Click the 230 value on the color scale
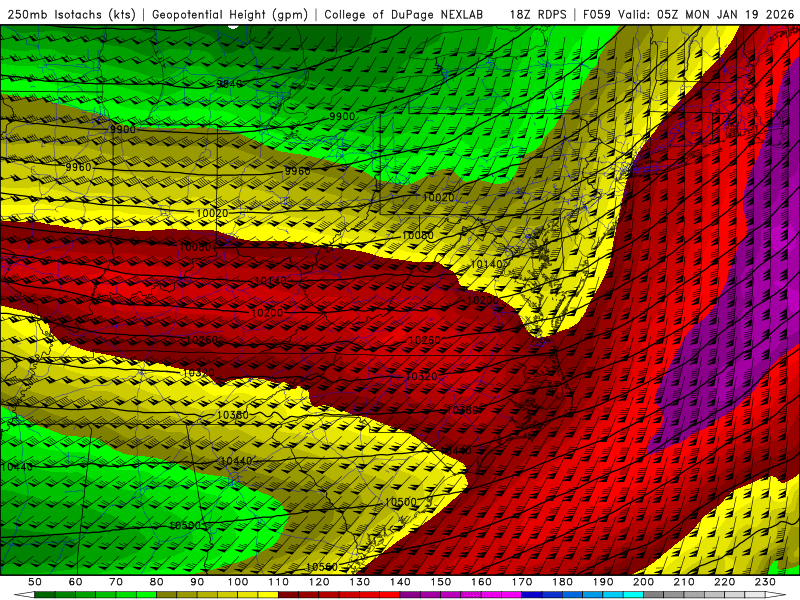The height and width of the screenshot is (600, 800). 766,582
